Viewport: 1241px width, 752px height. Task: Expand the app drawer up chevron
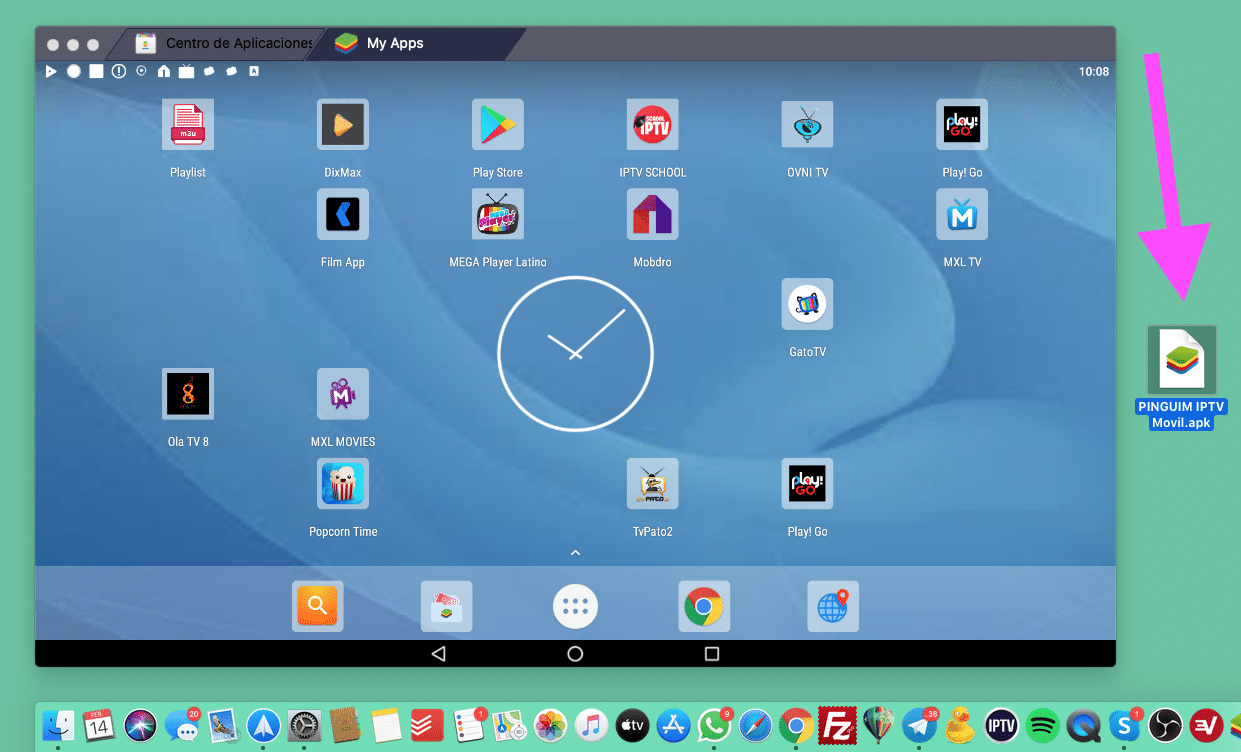tap(575, 552)
